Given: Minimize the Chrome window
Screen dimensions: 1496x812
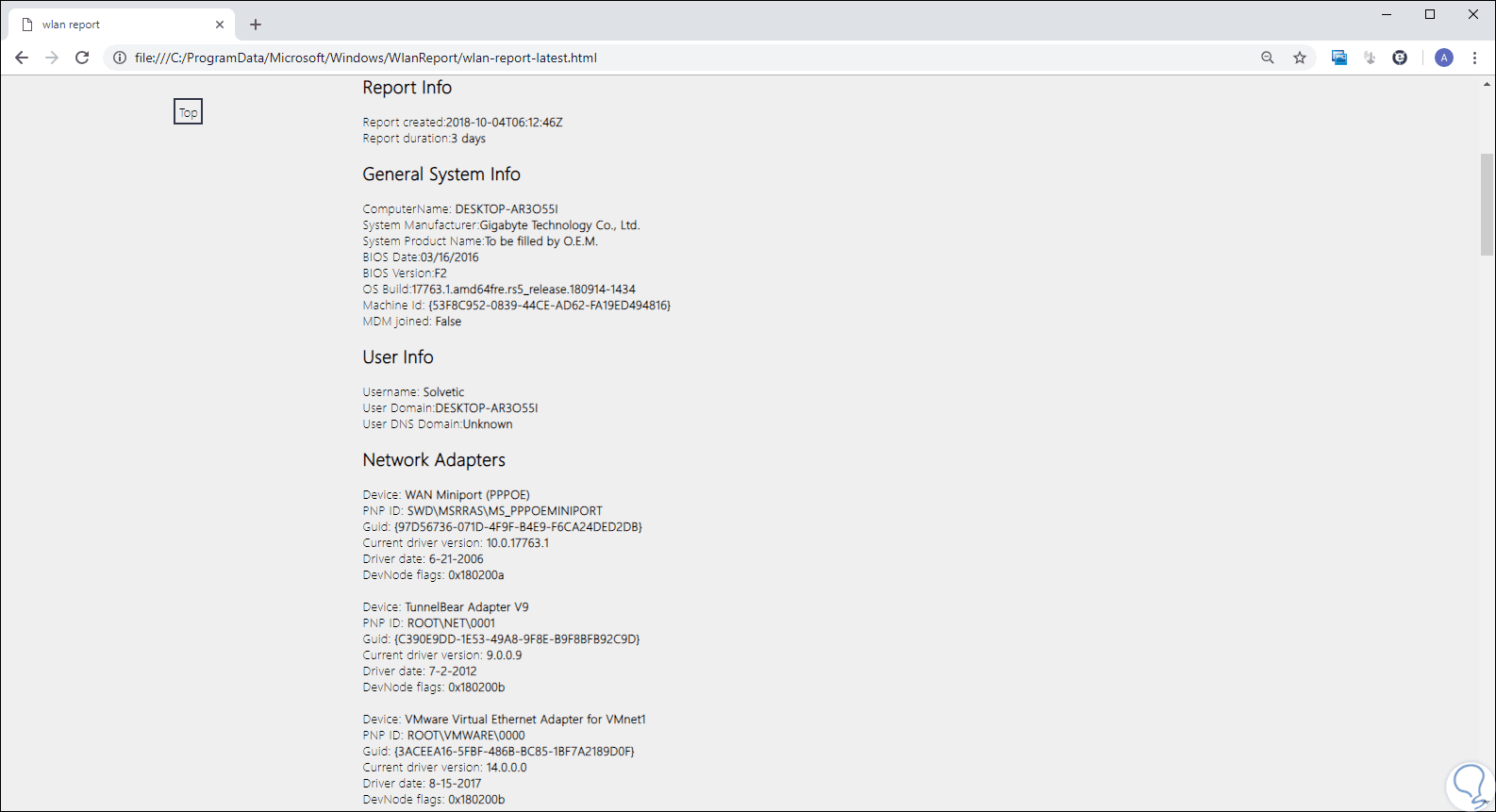Looking at the screenshot, I should [x=1387, y=14].
